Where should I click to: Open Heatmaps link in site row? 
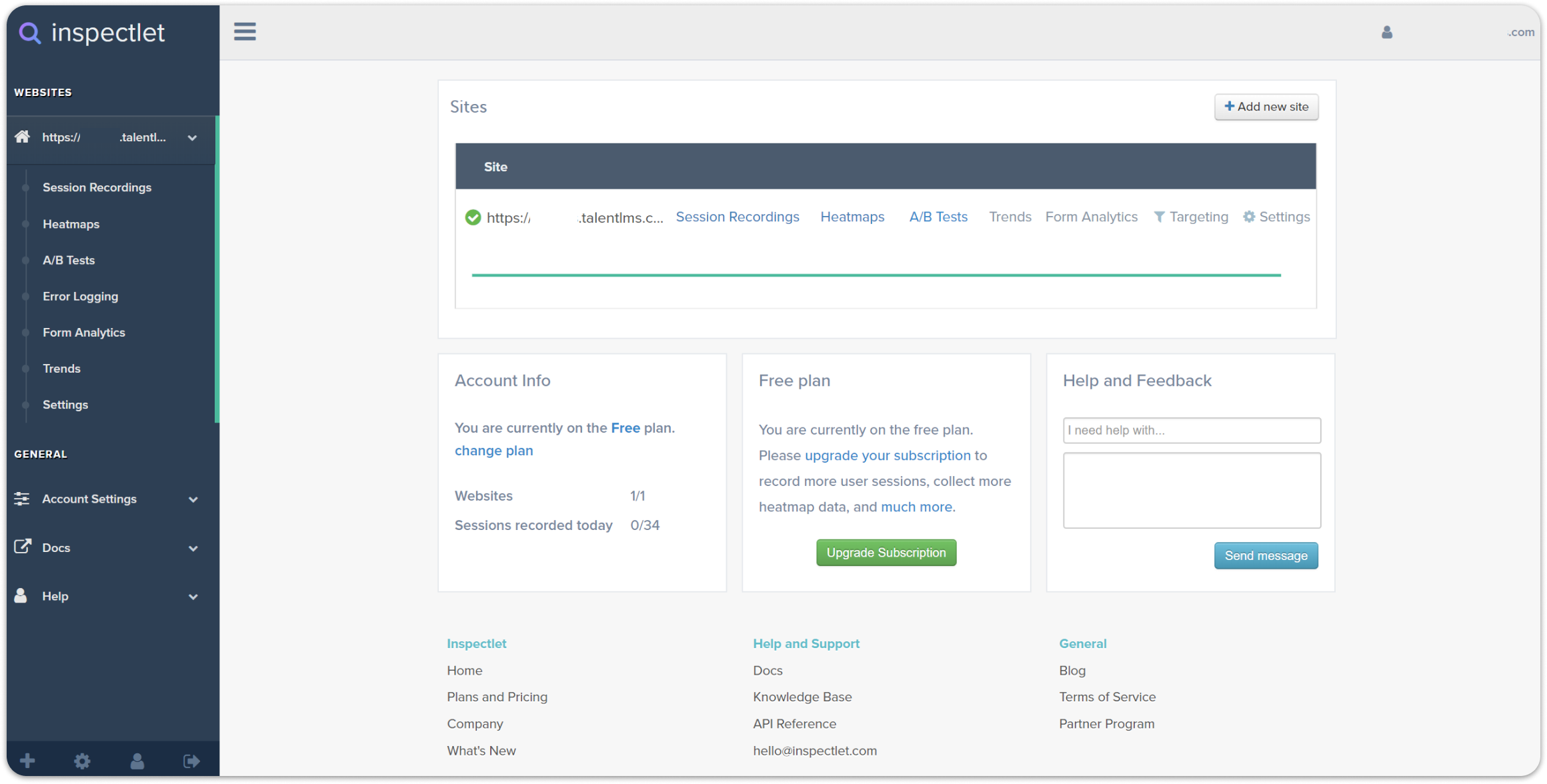(852, 217)
